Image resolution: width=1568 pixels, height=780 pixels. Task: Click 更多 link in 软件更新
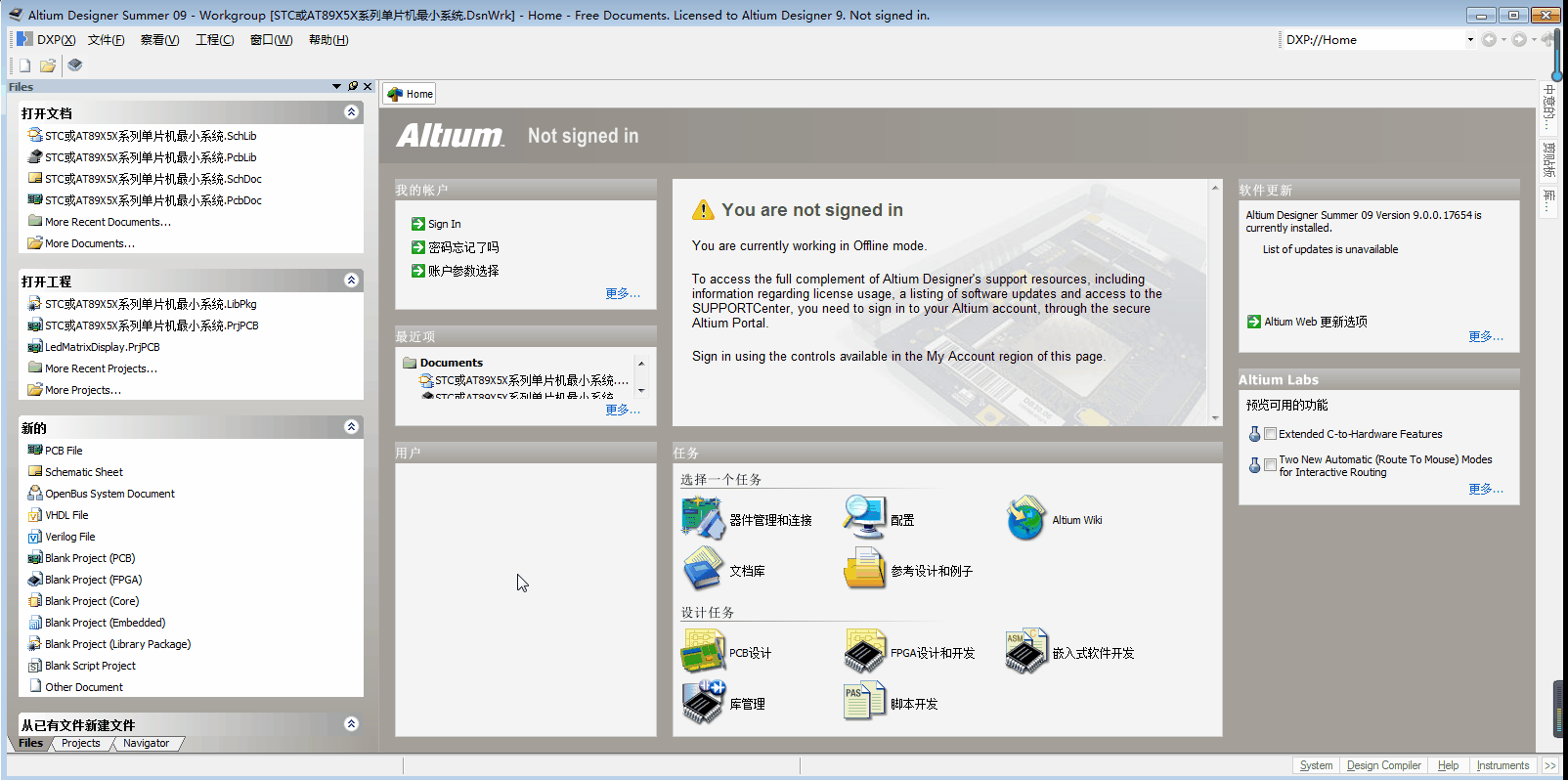point(1486,336)
